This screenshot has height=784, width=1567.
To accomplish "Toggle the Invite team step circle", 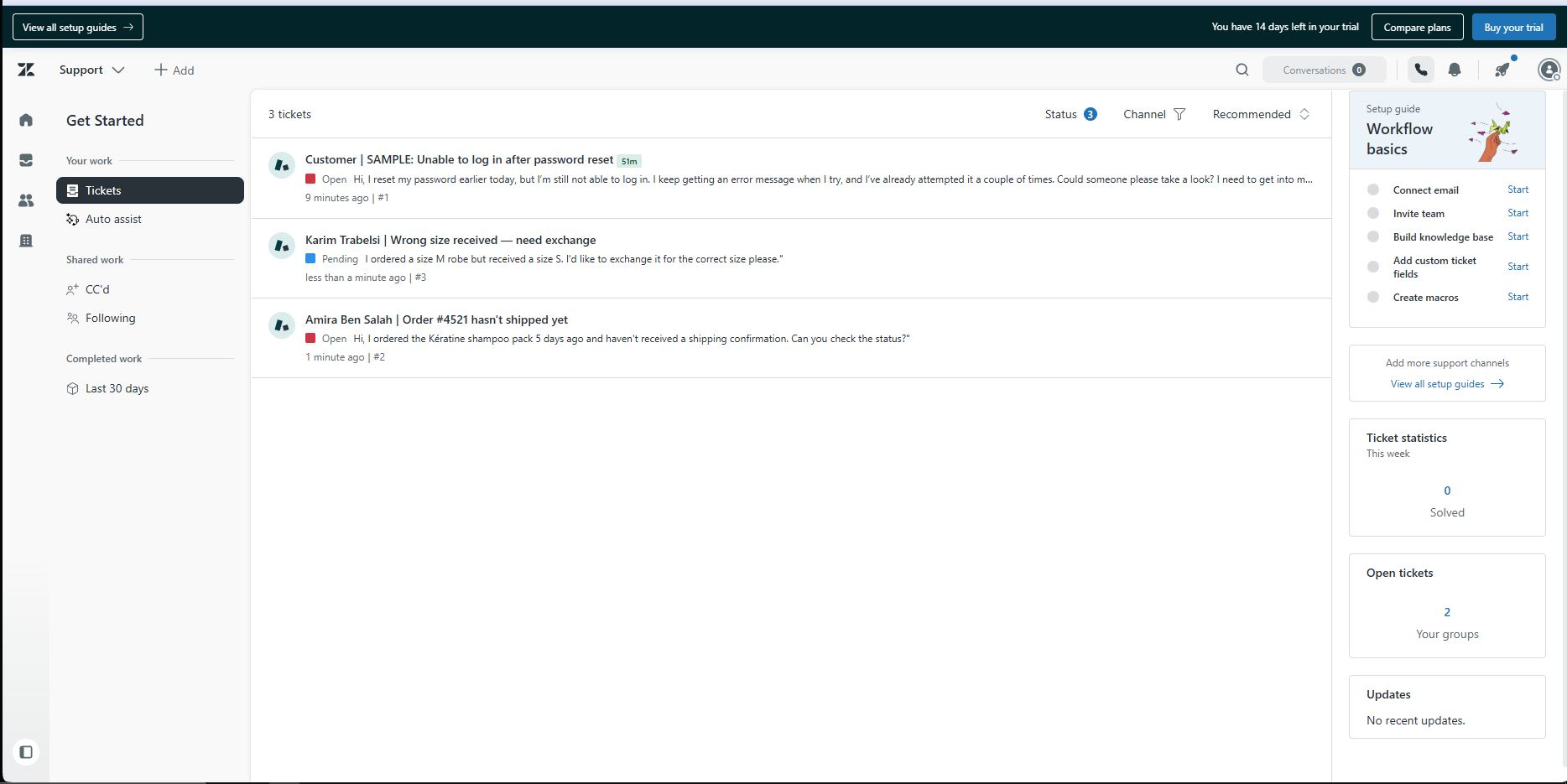I will coord(1373,213).
